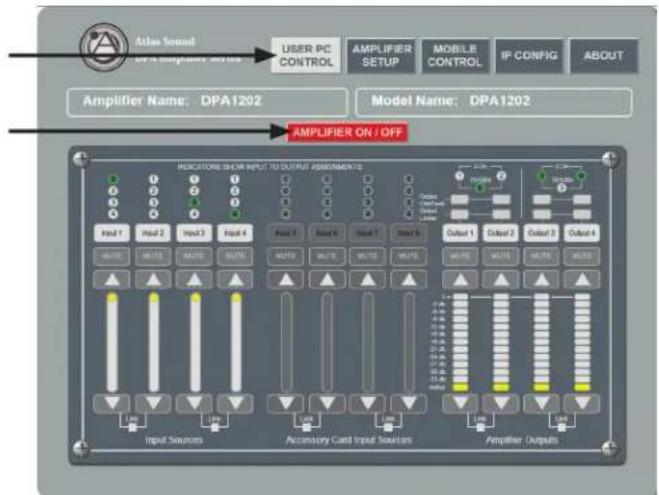
Task: Lower Input 3 level with down arrow
Action: [x=194, y=403]
